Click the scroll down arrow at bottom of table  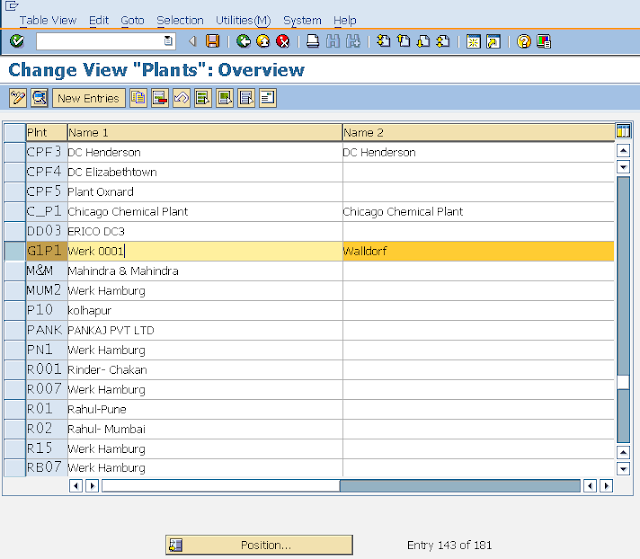pos(623,468)
